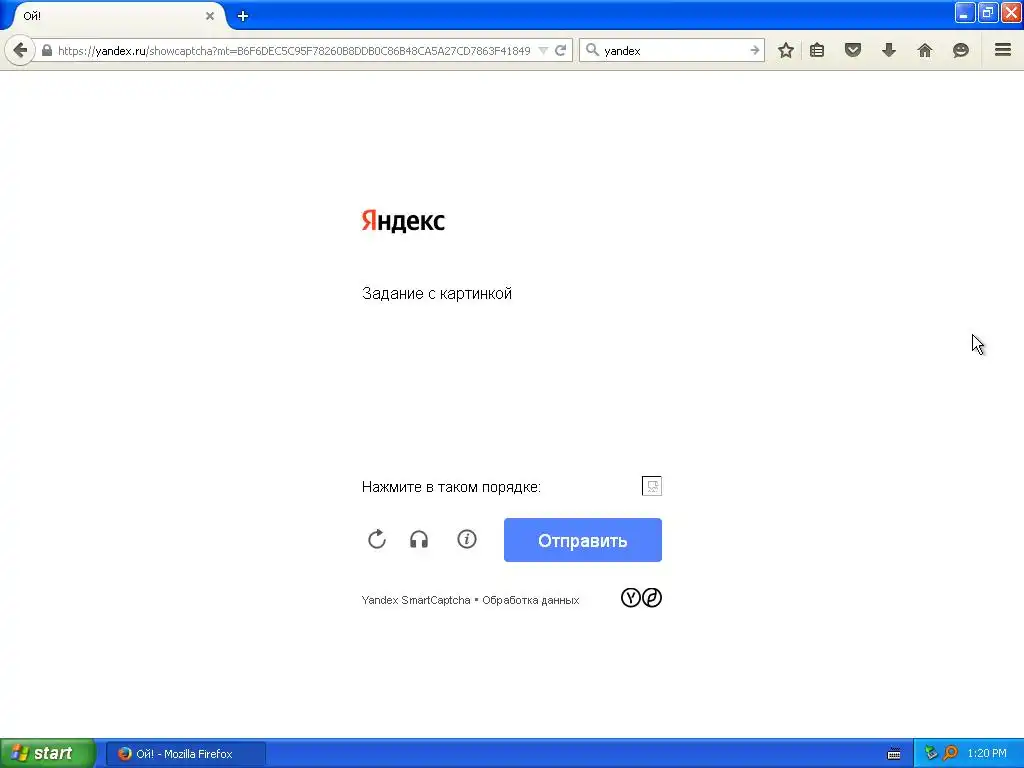Click the search magnifier icon
This screenshot has width=1024, height=768.
[592, 50]
